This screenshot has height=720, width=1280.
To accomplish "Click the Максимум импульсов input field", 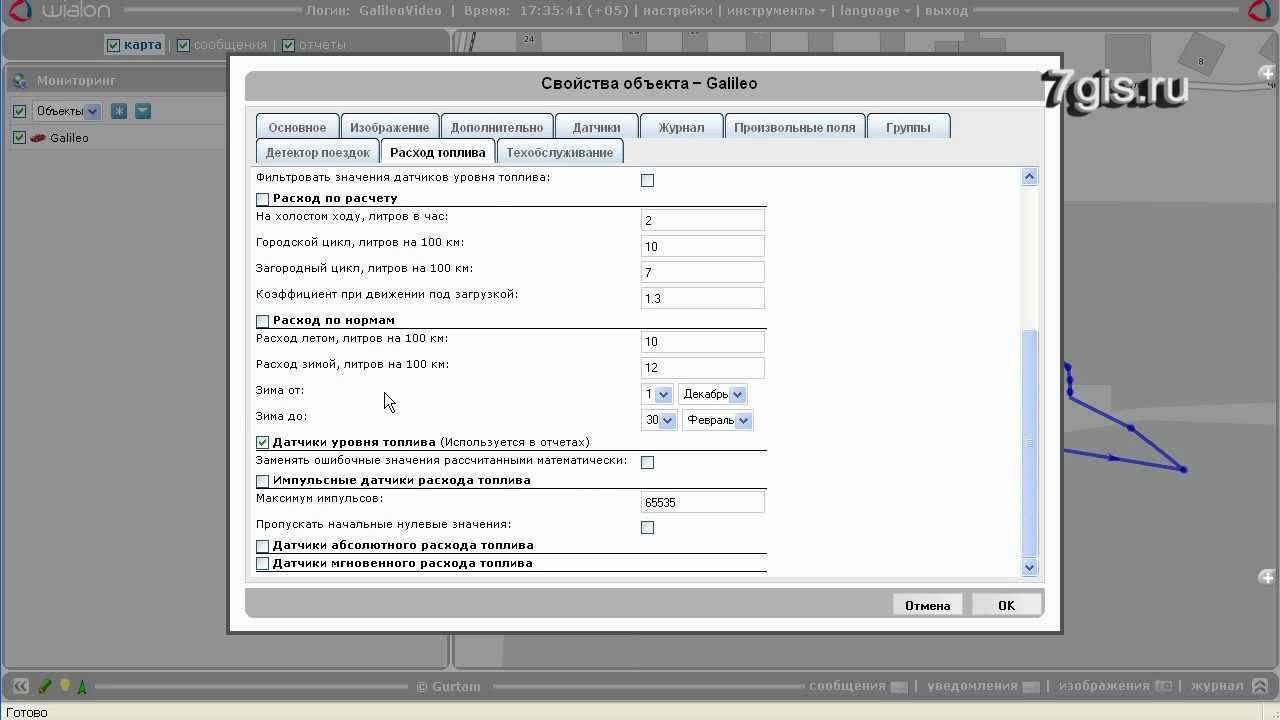I will [702, 502].
